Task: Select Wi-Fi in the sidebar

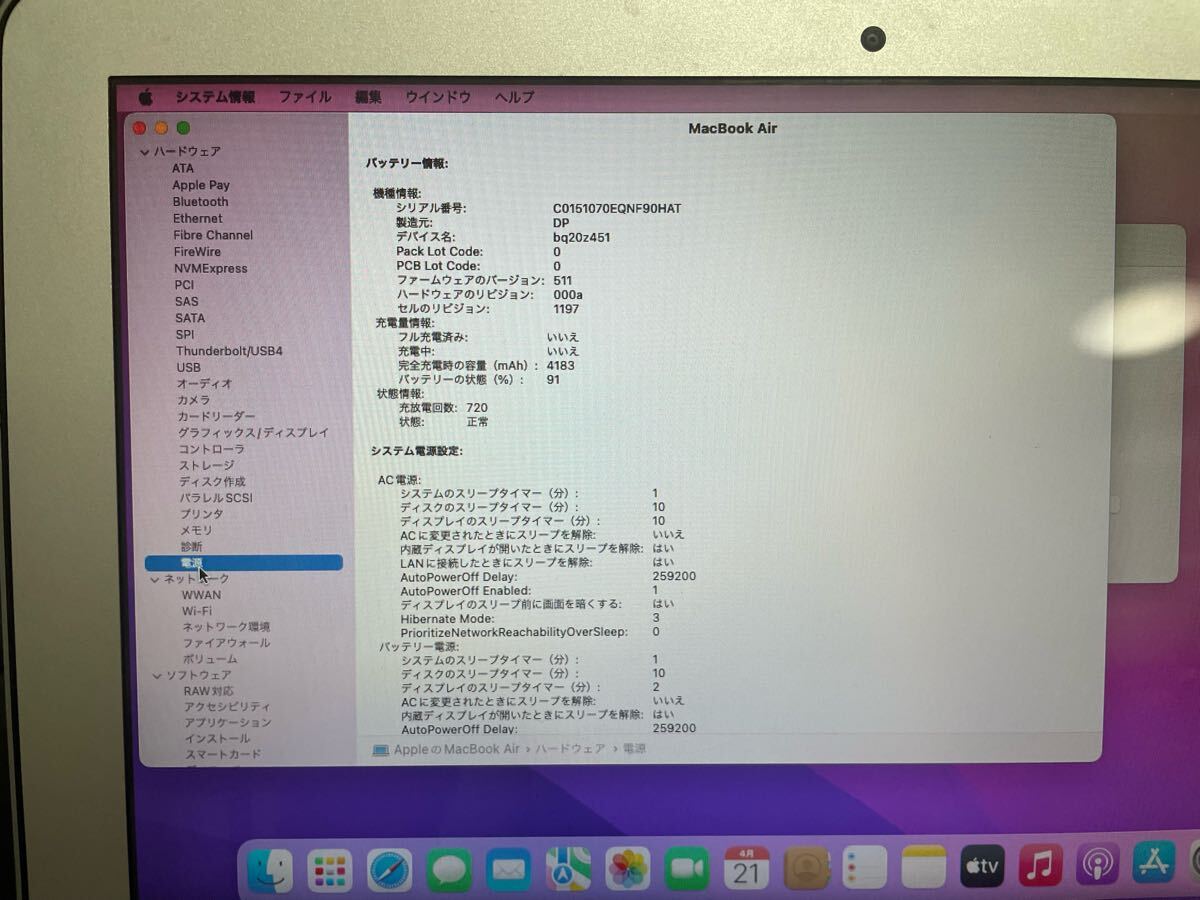Action: [x=196, y=611]
